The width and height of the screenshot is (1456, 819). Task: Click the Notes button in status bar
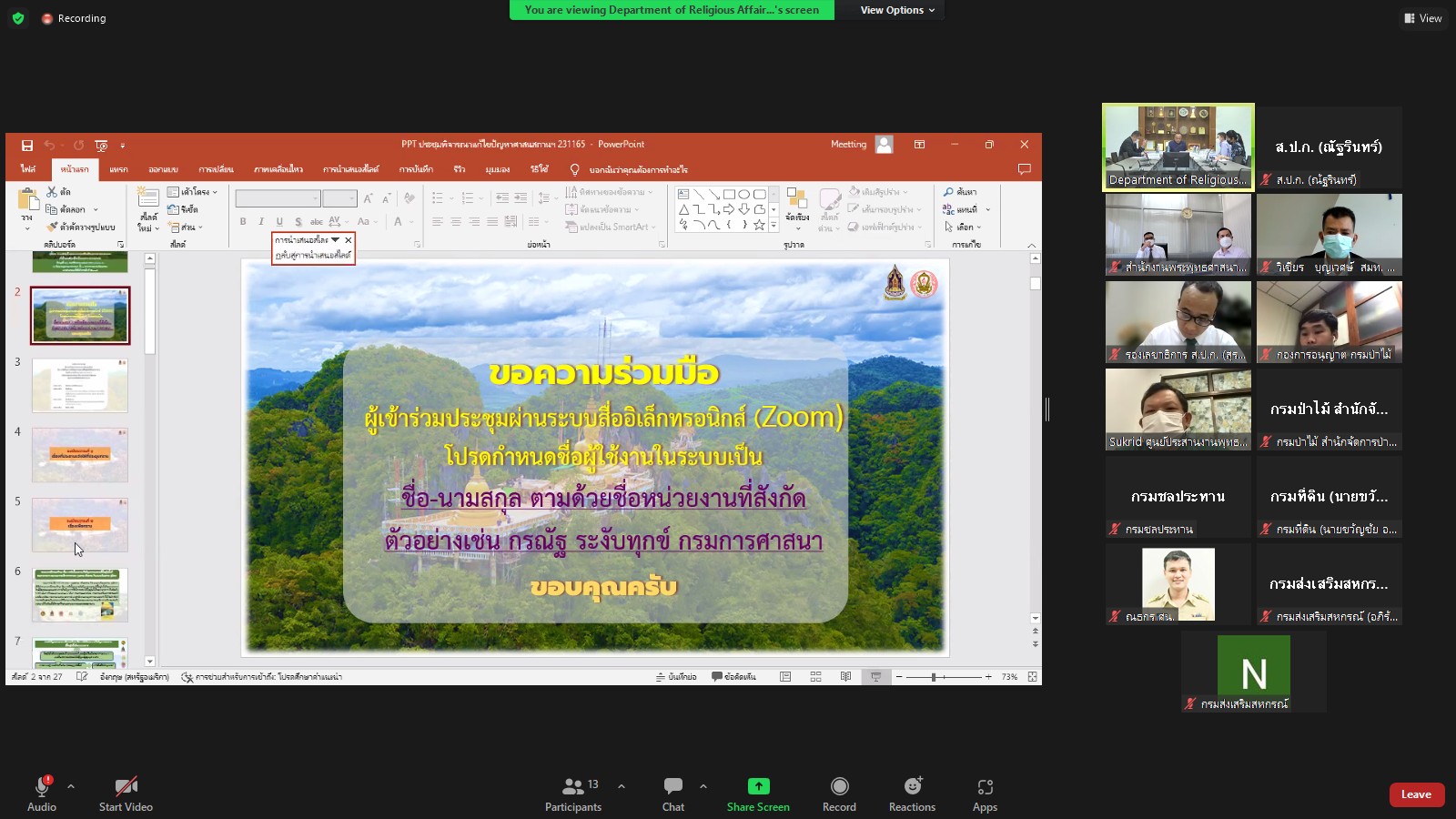(676, 677)
